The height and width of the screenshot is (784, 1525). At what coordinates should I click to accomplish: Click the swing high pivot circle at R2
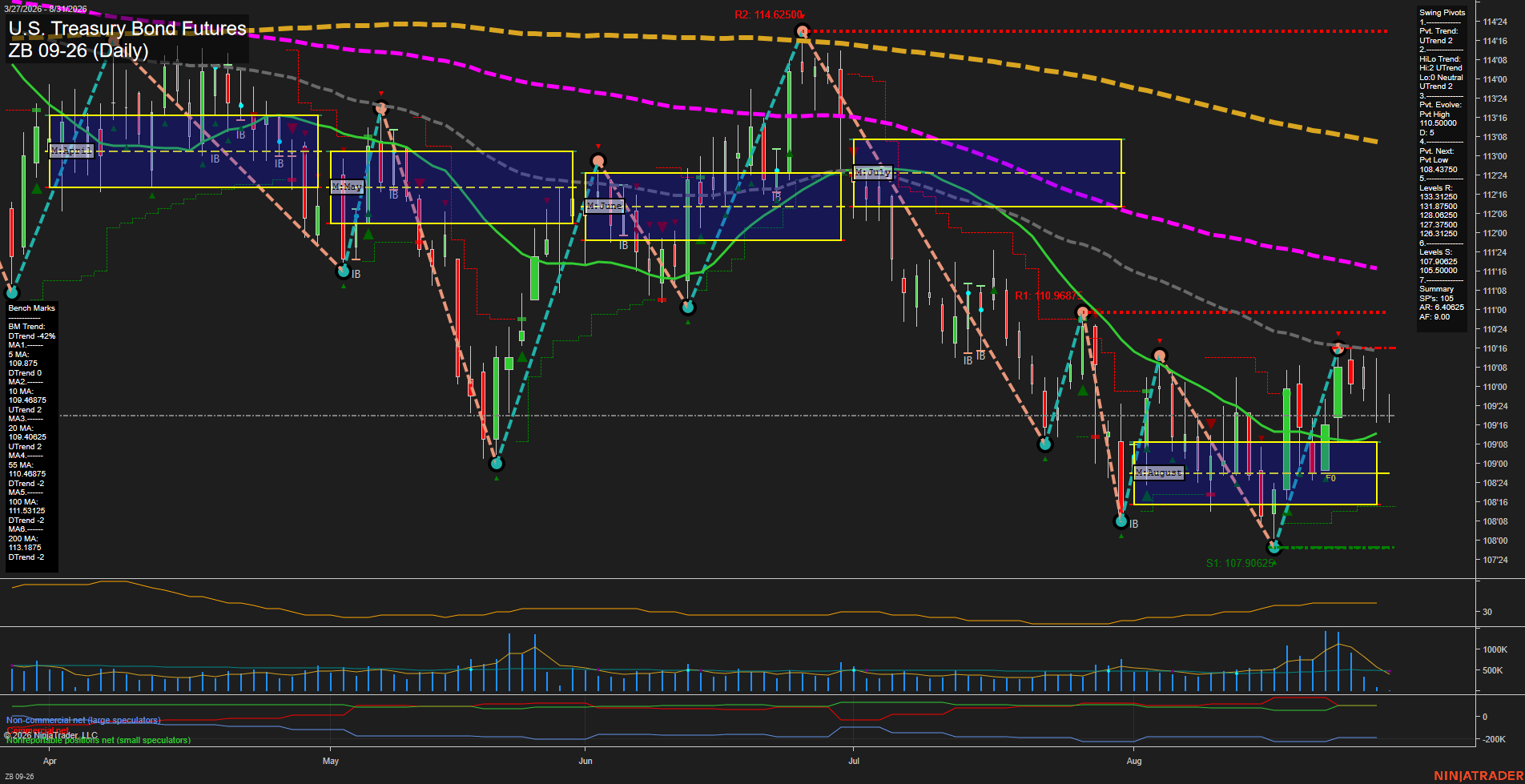[x=803, y=32]
